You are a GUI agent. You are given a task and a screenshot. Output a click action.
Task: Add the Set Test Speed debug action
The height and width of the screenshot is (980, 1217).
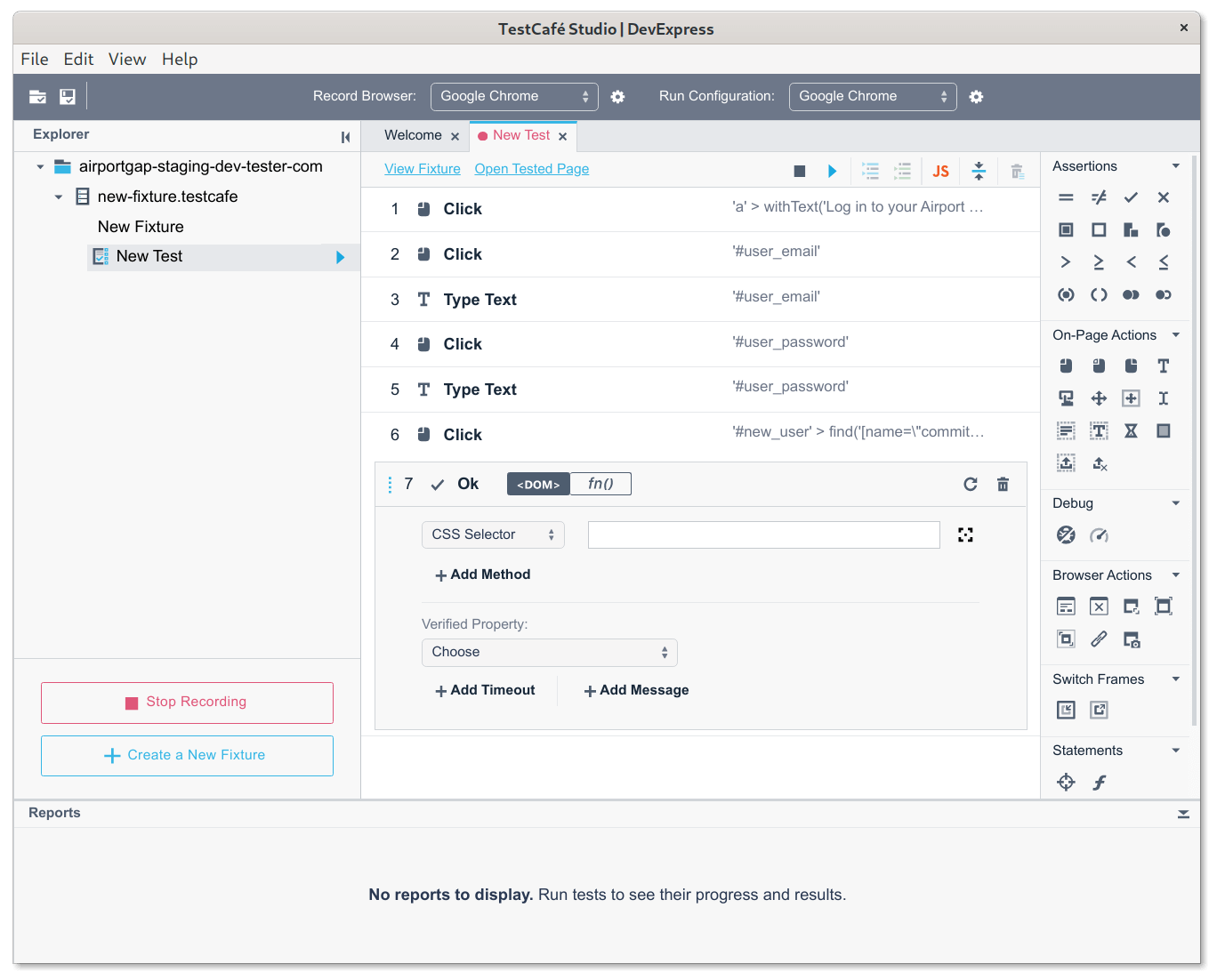pos(1099,535)
